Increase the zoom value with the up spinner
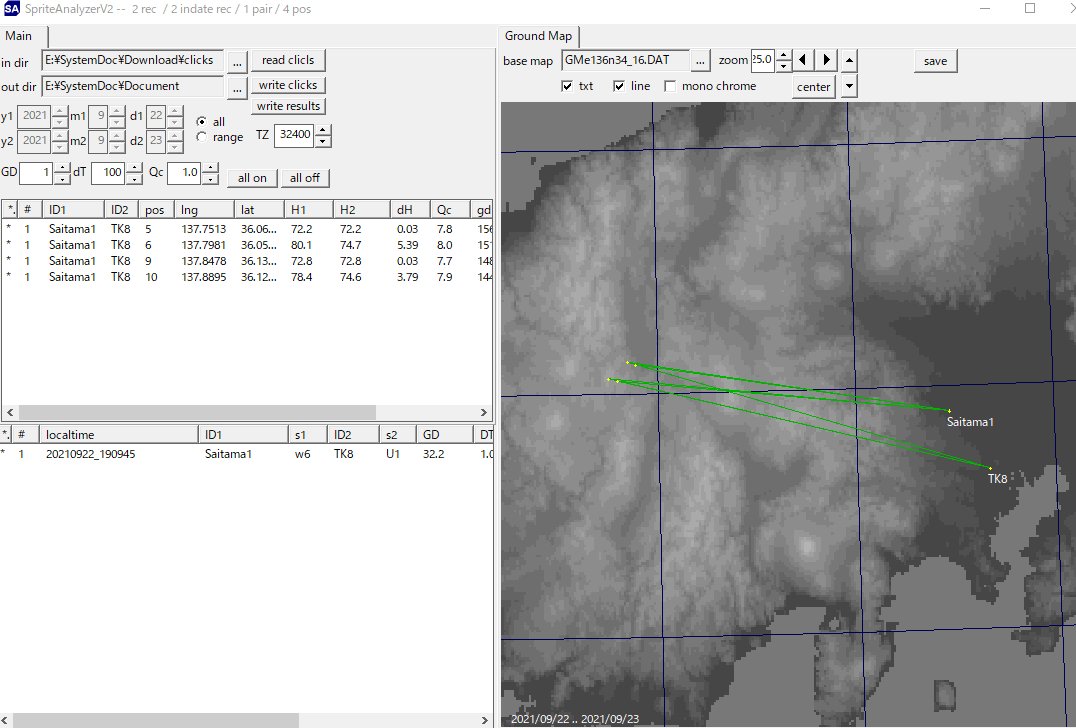This screenshot has height=728, width=1076. (783, 56)
